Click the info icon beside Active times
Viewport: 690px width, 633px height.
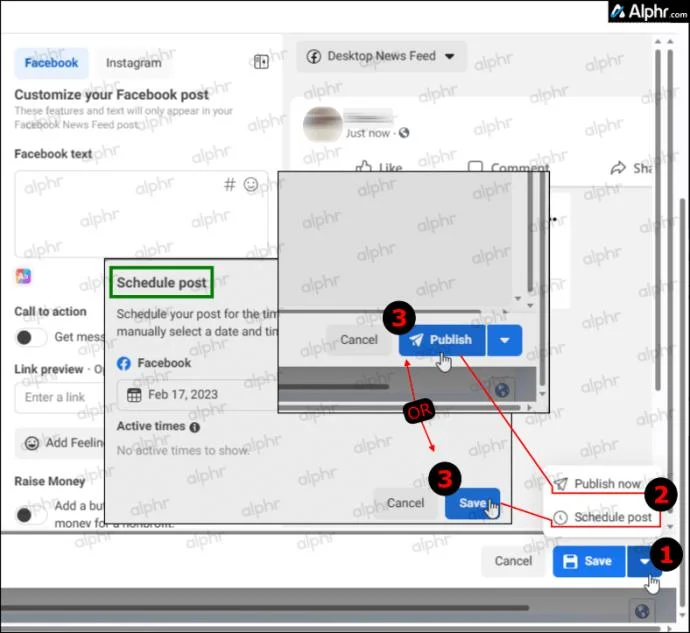coord(194,427)
